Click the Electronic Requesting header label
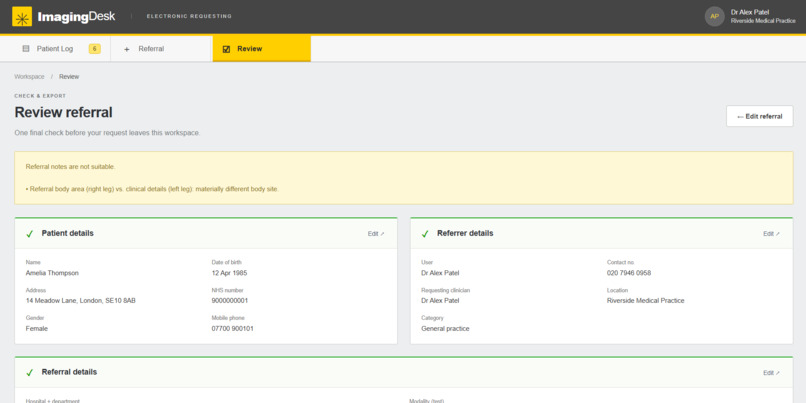The height and width of the screenshot is (403, 806). 189,16
